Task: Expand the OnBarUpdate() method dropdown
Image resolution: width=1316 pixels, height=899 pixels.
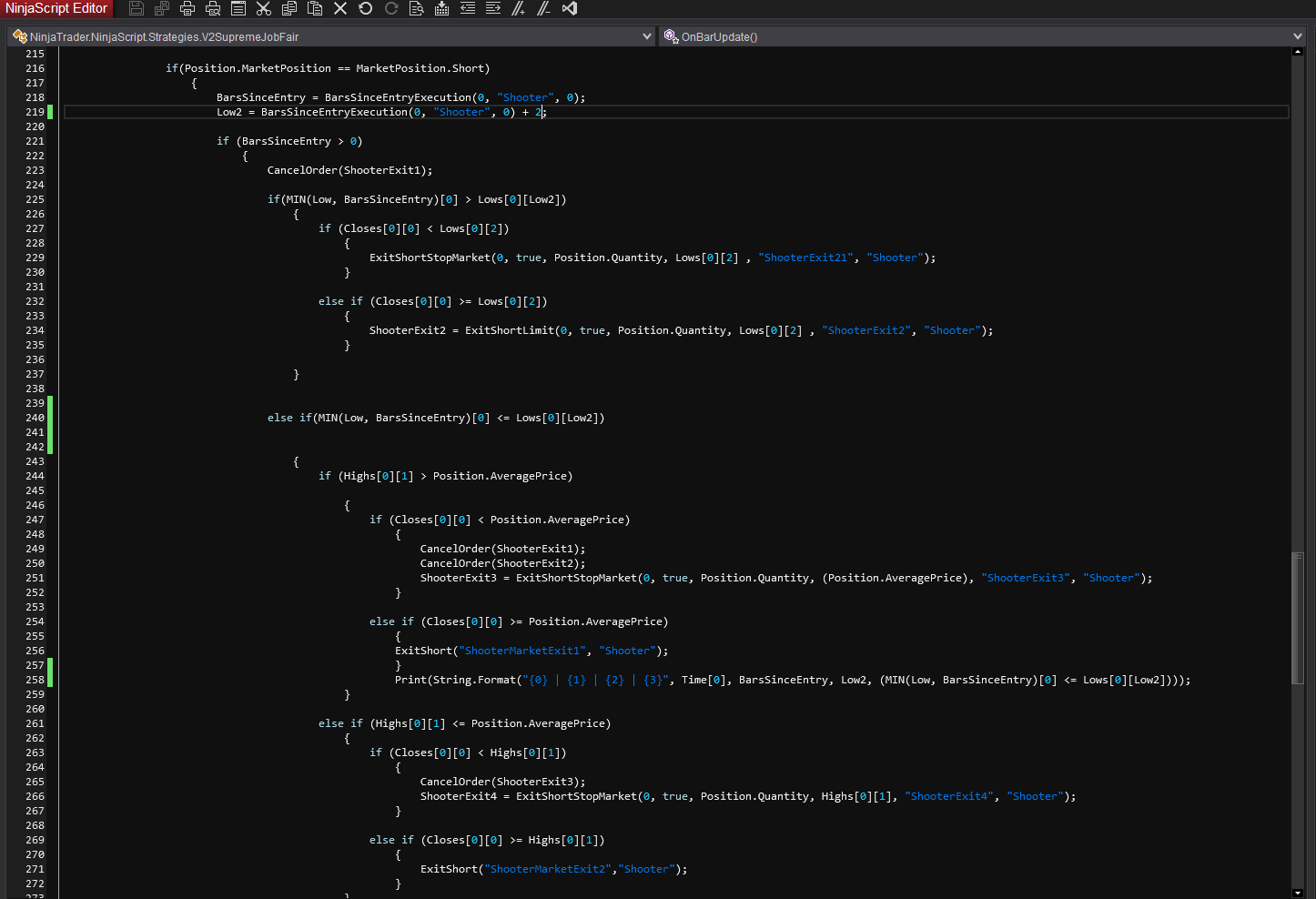Action: pos(1297,36)
